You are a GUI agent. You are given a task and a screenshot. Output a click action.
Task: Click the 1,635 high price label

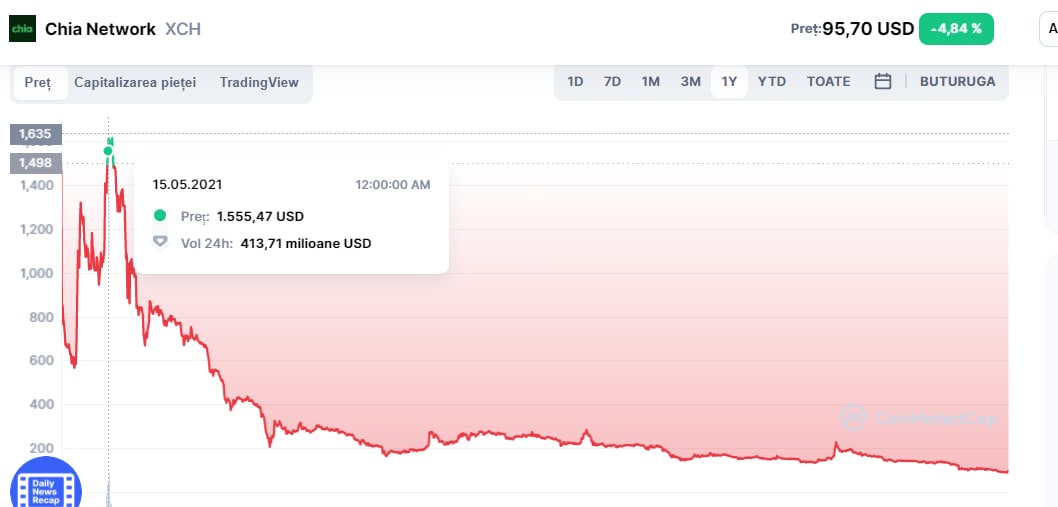[x=36, y=134]
